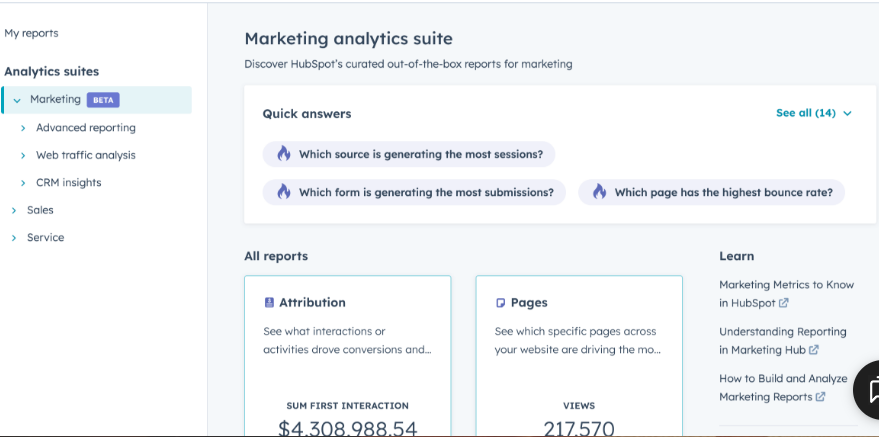This screenshot has height=437, width=879.
Task: Click the Quick answers heading
Action: point(307,114)
